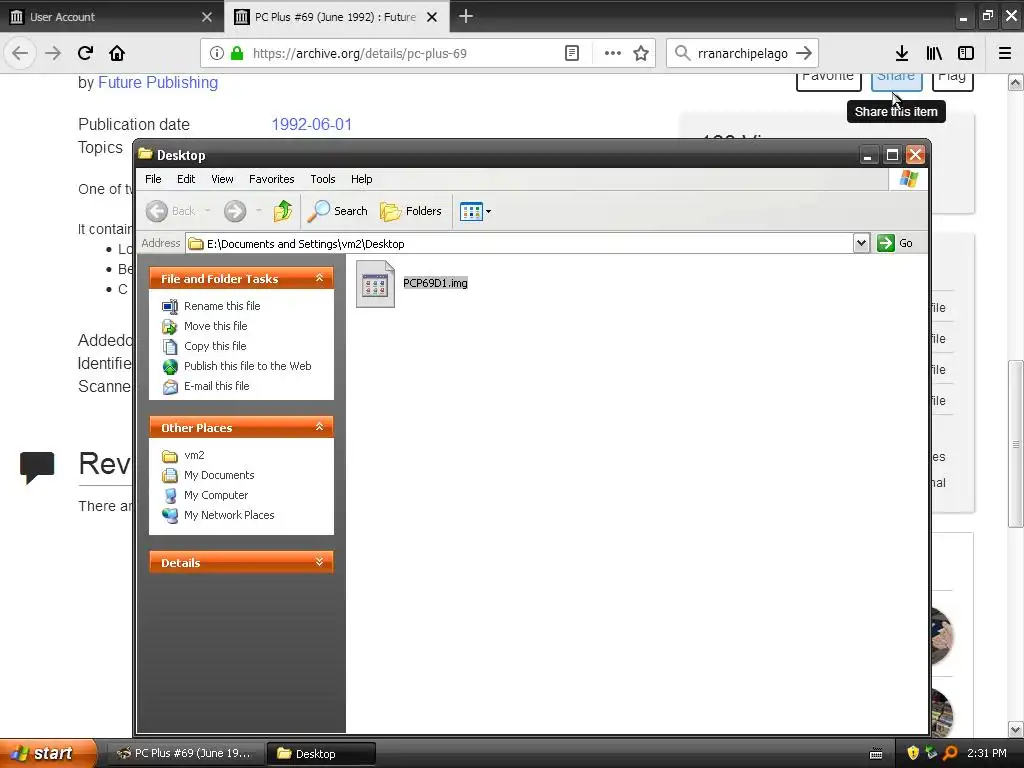Close the PC Plus #69 tab
The height and width of the screenshot is (768, 1024).
pos(432,17)
